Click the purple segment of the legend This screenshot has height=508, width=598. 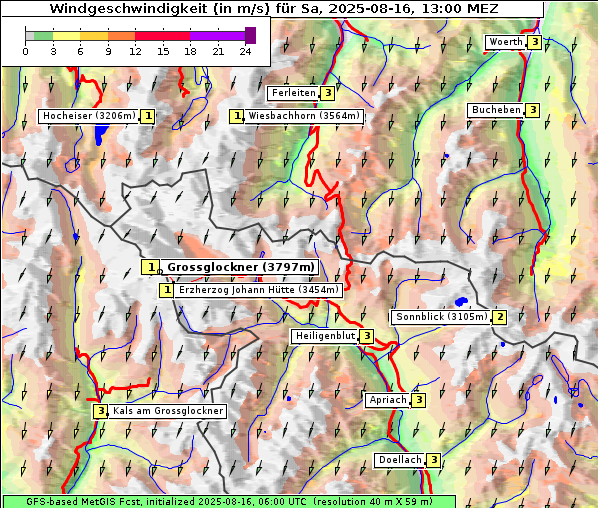coord(217,36)
